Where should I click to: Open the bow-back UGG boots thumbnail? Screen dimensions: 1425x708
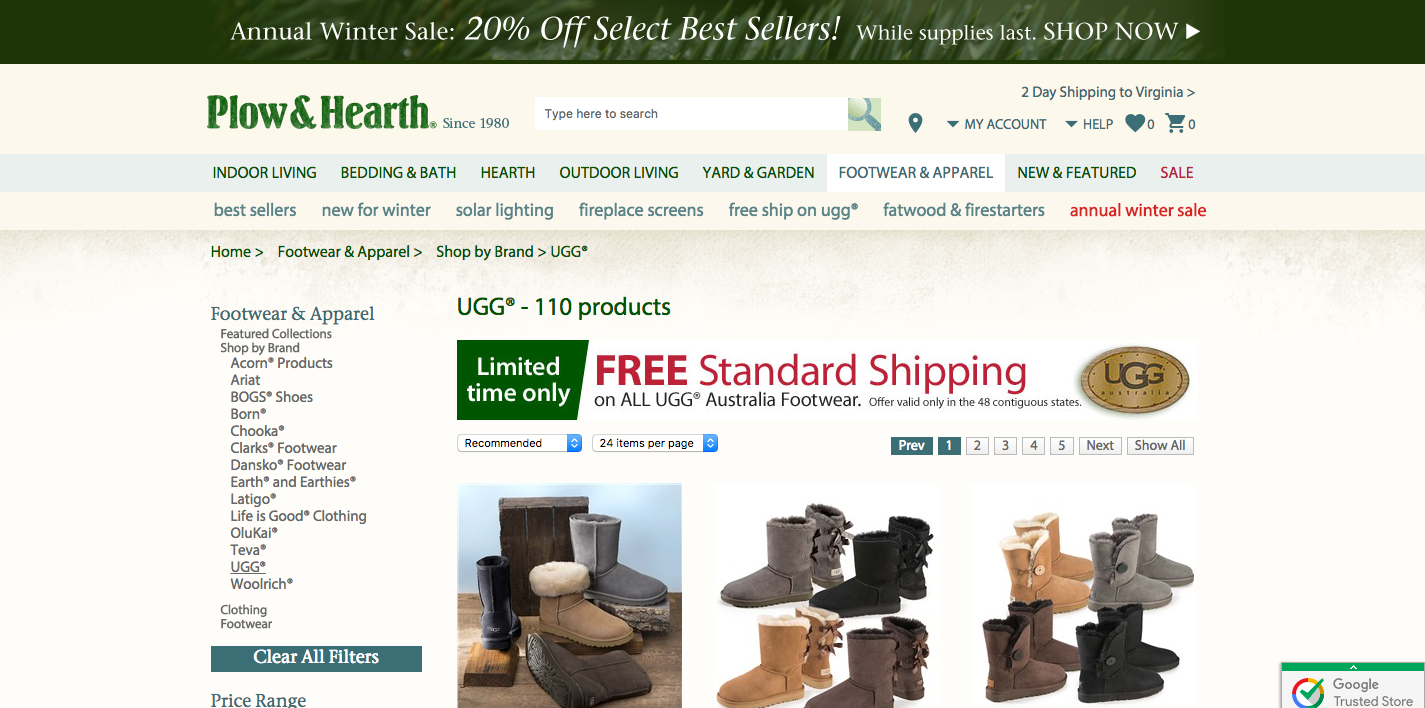824,596
